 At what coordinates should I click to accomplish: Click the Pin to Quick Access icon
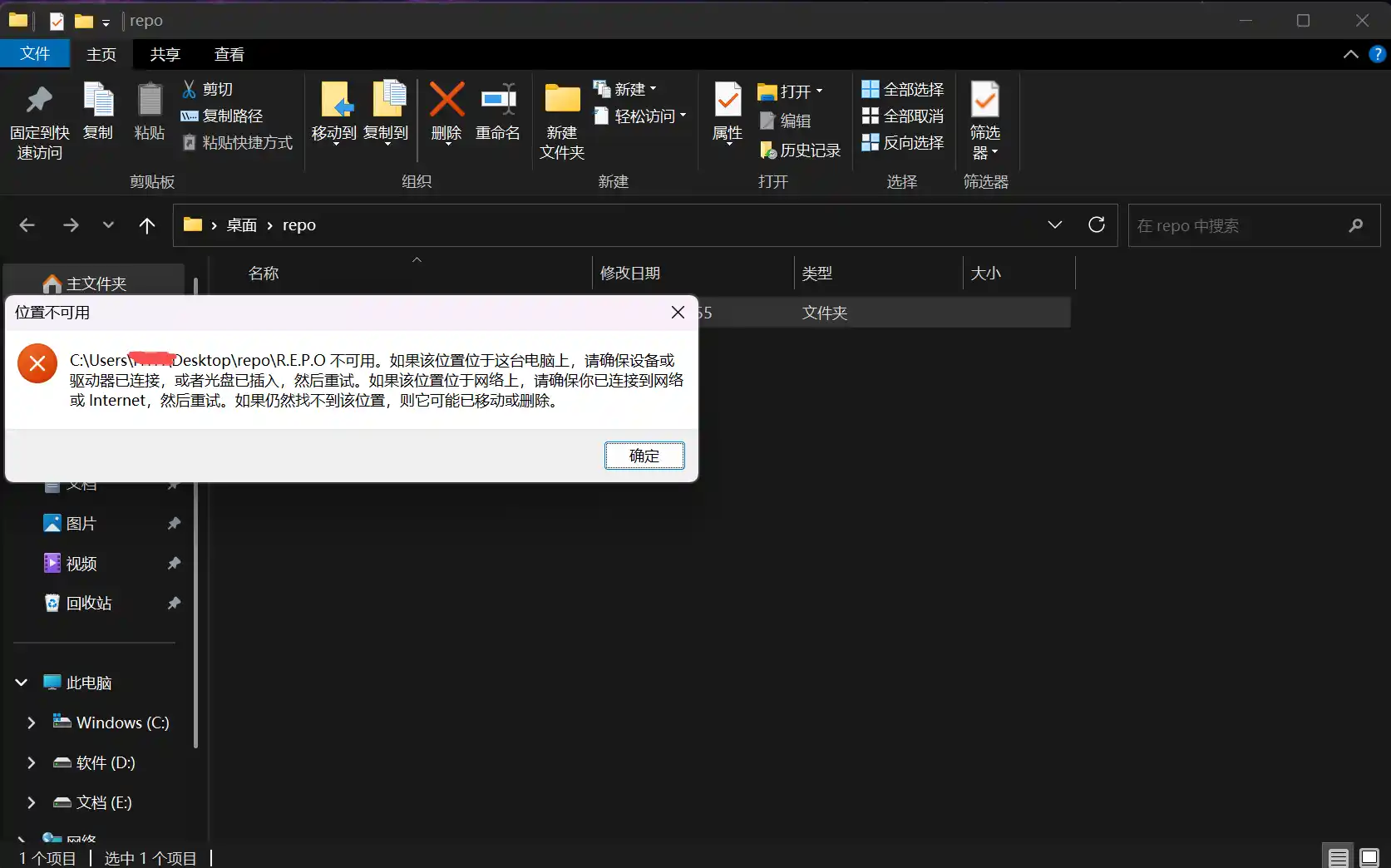click(39, 101)
